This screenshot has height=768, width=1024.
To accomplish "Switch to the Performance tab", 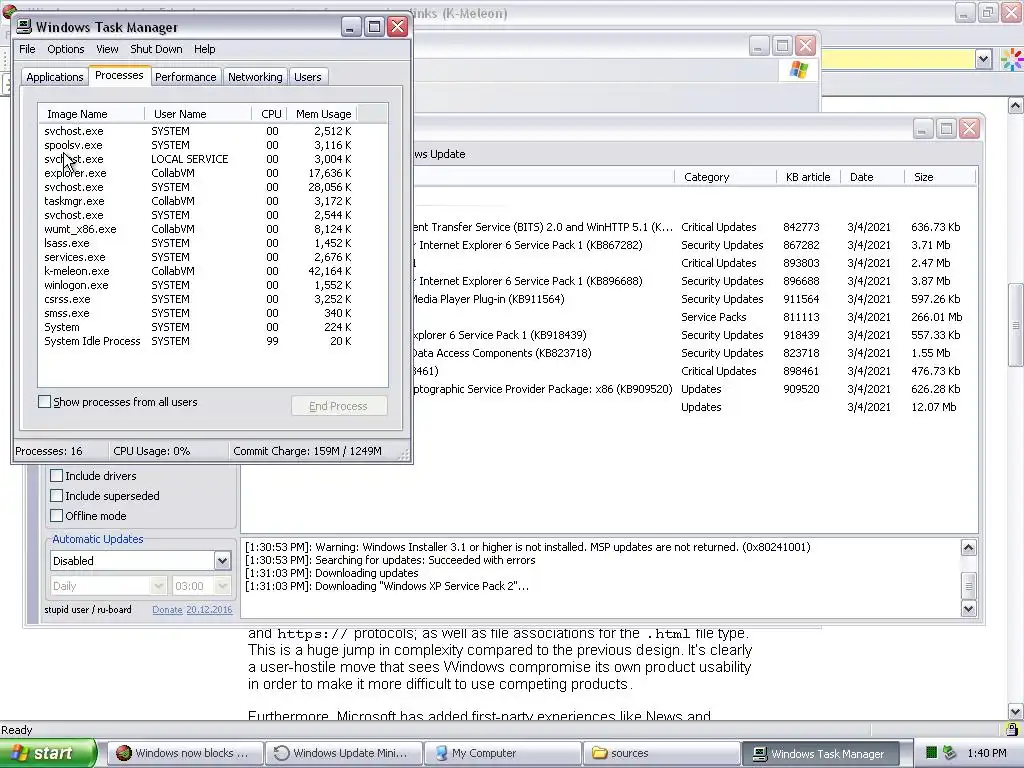I will (x=185, y=77).
